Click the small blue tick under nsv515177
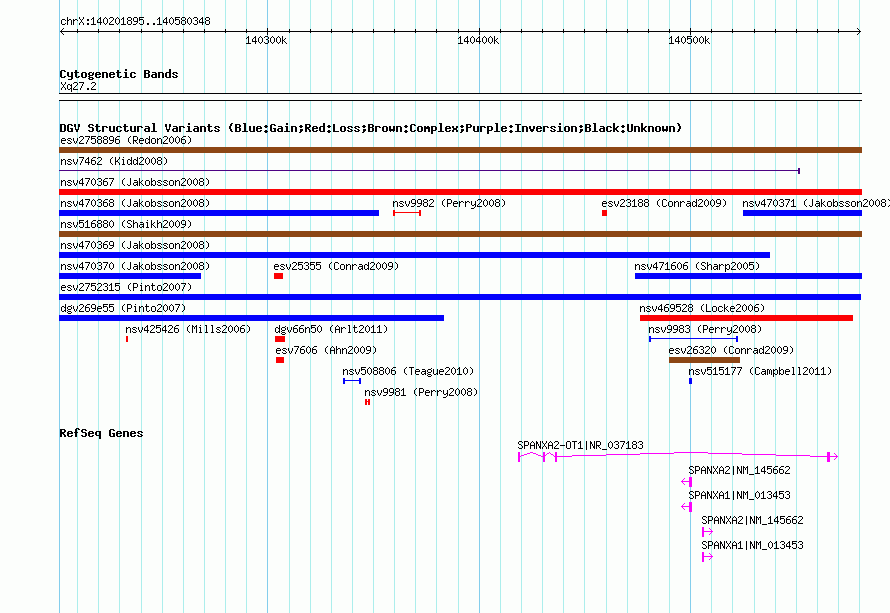This screenshot has width=890, height=613. pyautogui.click(x=690, y=381)
